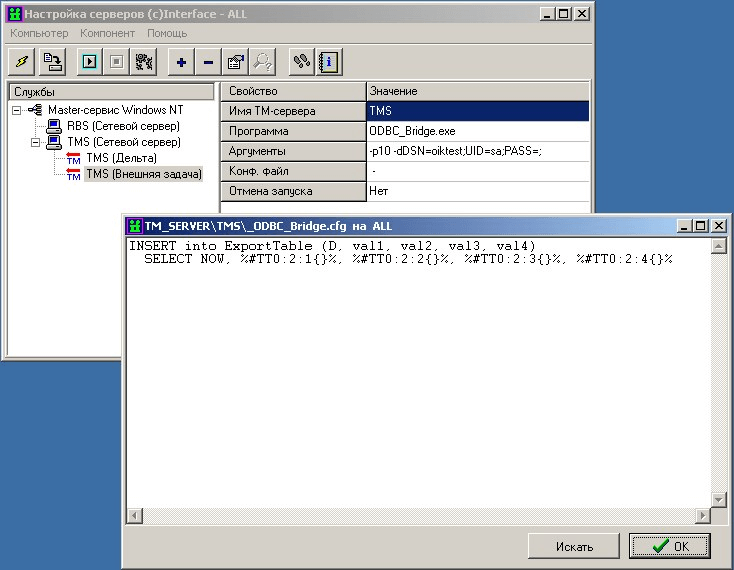The height and width of the screenshot is (570, 734).
Task: Click the copy configuration toolbar icon
Action: (52, 62)
